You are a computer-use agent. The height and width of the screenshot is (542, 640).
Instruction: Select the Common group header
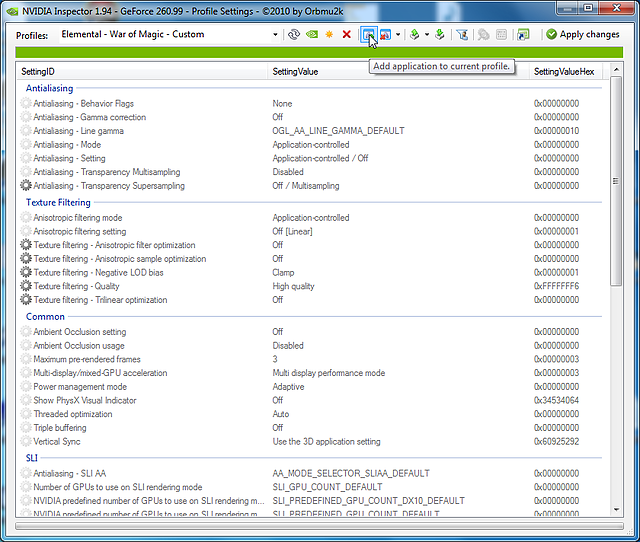pyautogui.click(x=45, y=317)
